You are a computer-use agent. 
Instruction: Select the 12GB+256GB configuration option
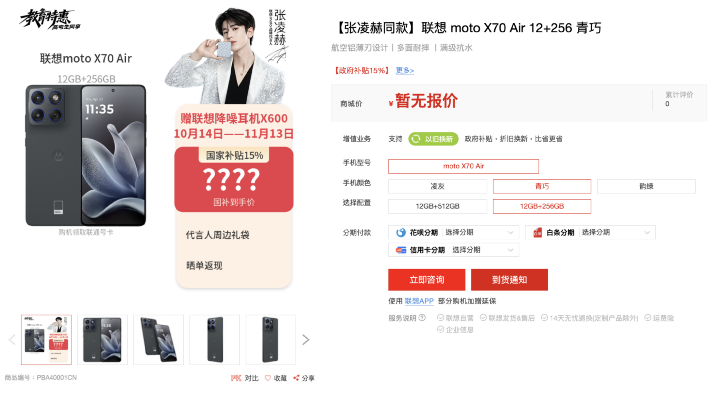click(x=542, y=206)
